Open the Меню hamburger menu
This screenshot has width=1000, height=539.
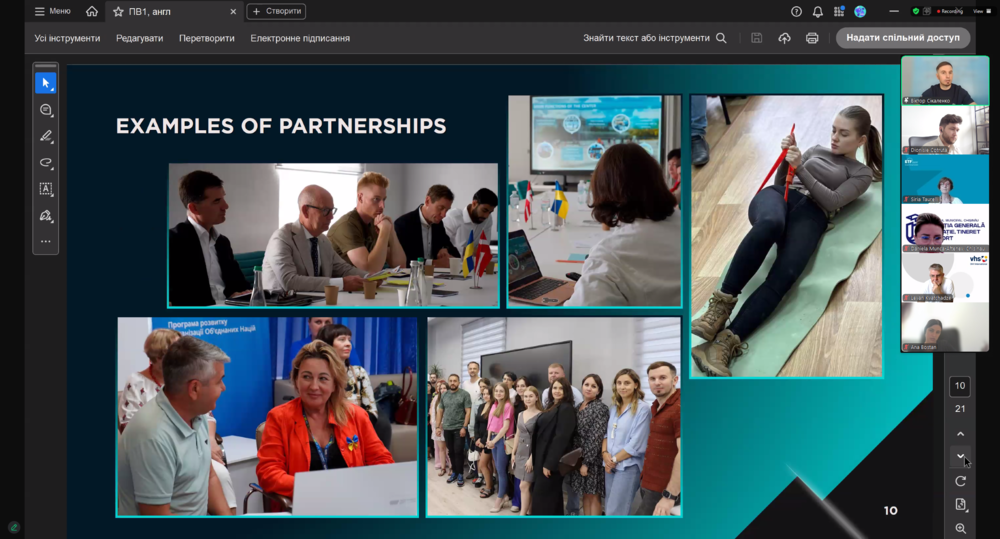(52, 12)
